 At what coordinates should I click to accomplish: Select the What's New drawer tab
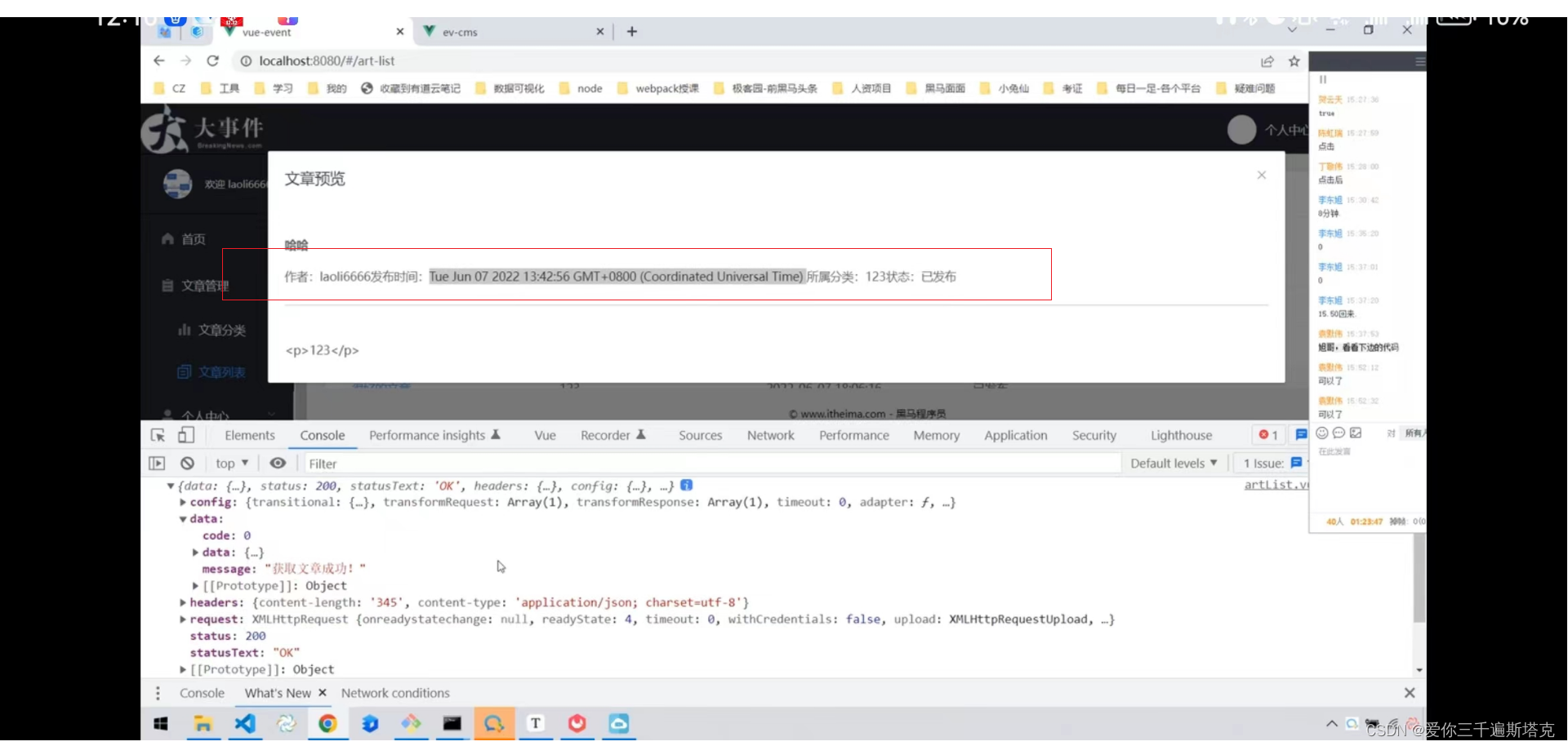(x=278, y=693)
